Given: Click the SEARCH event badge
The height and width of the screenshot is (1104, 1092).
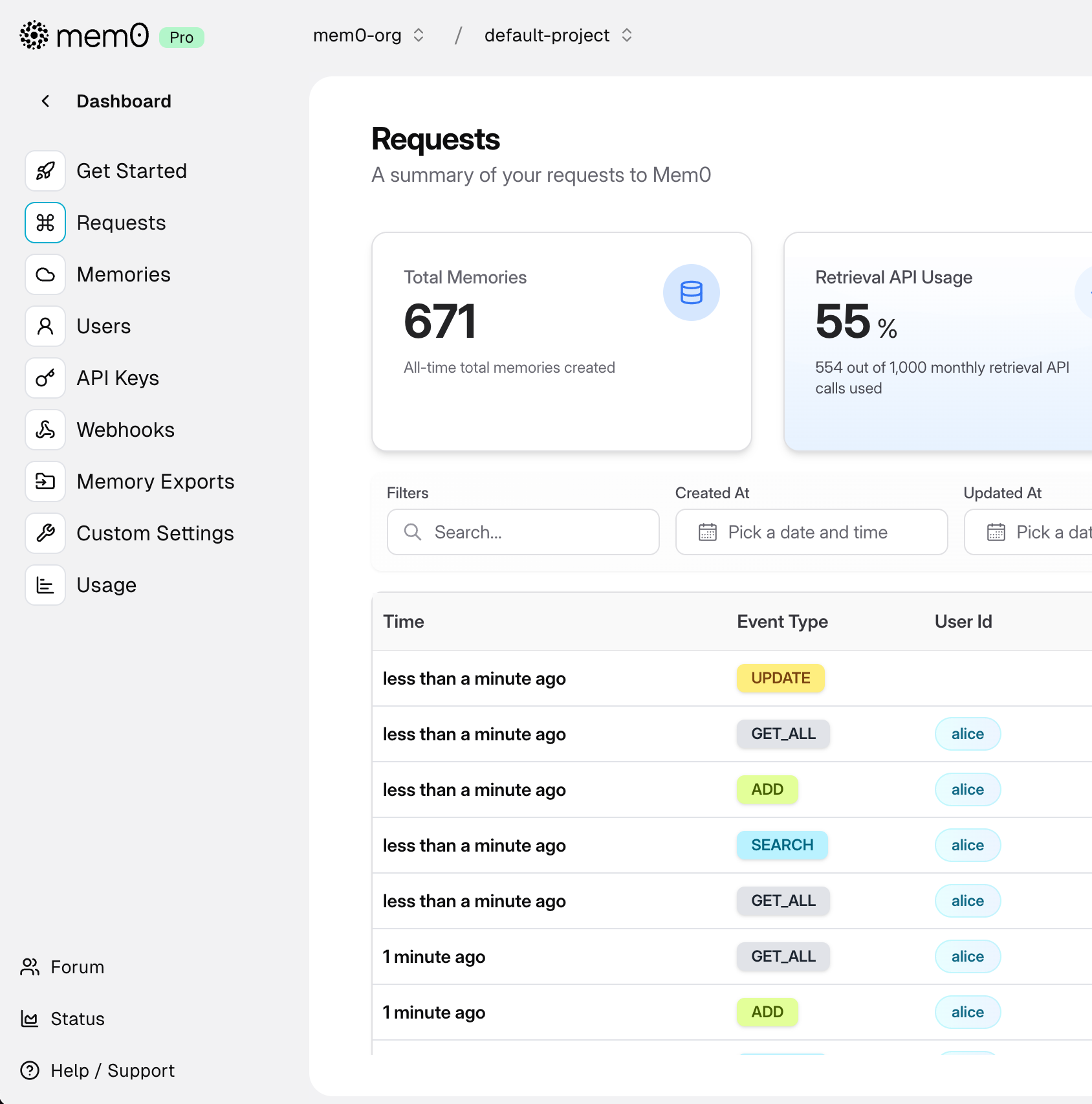Looking at the screenshot, I should [782, 845].
